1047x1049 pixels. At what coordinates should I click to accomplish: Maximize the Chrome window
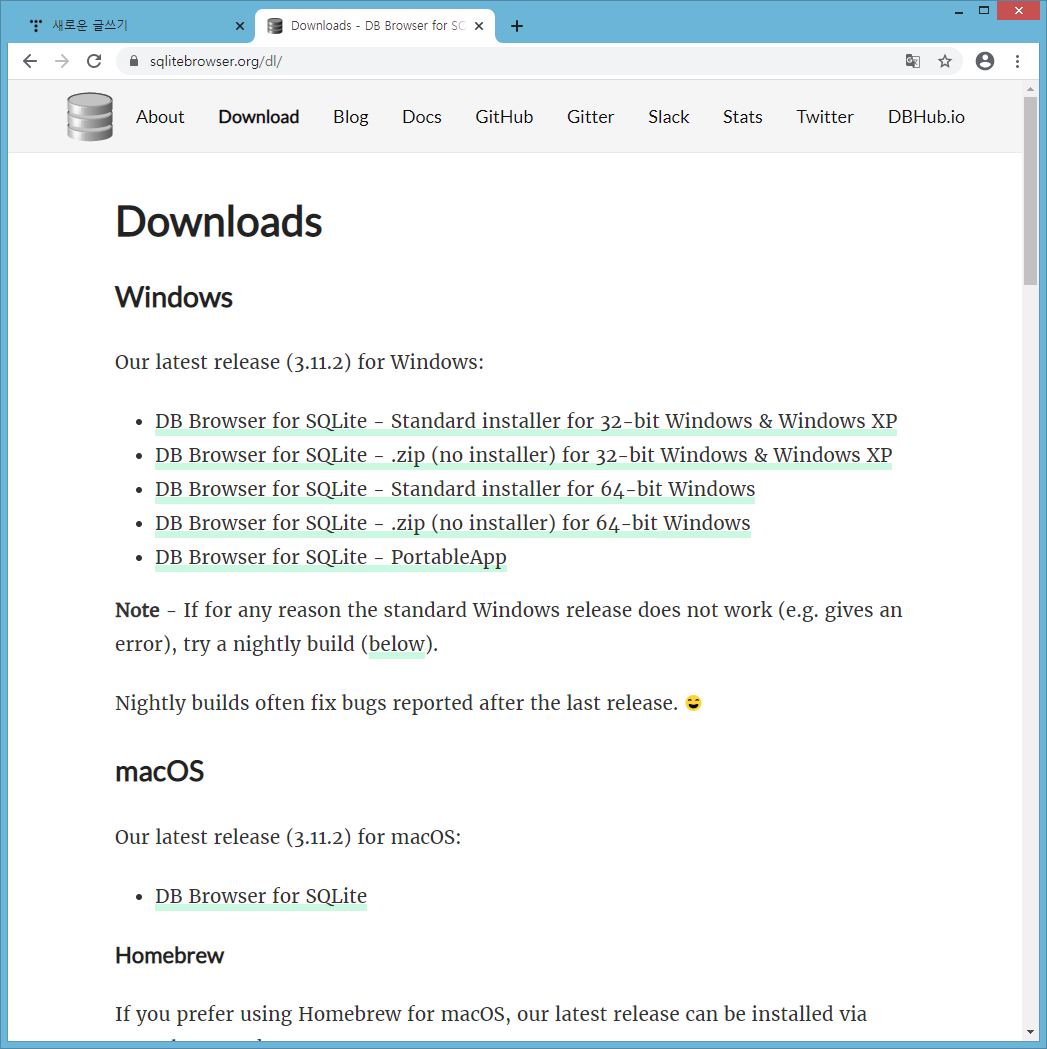tap(983, 11)
